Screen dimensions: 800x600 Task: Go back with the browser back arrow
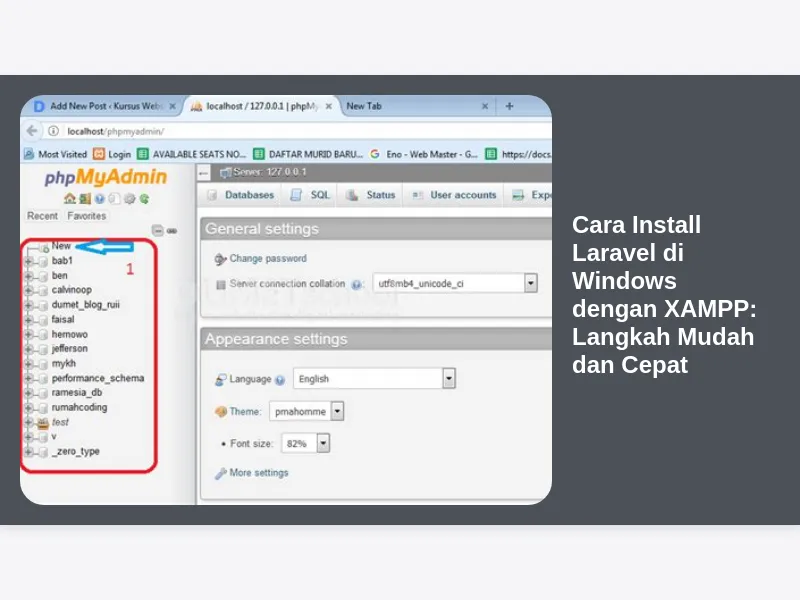(32, 131)
